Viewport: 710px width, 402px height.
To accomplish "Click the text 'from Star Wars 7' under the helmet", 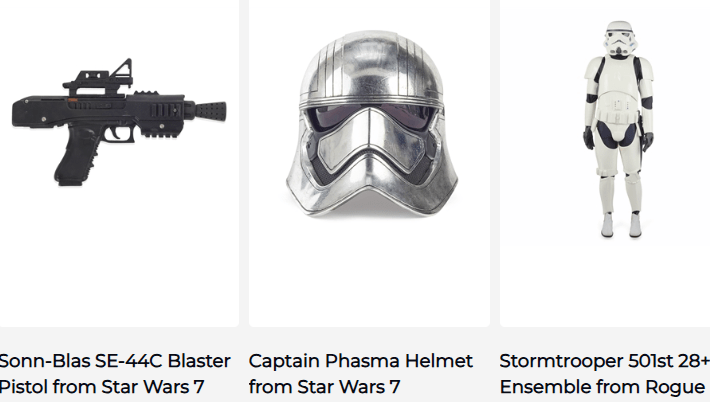I will 324,387.
